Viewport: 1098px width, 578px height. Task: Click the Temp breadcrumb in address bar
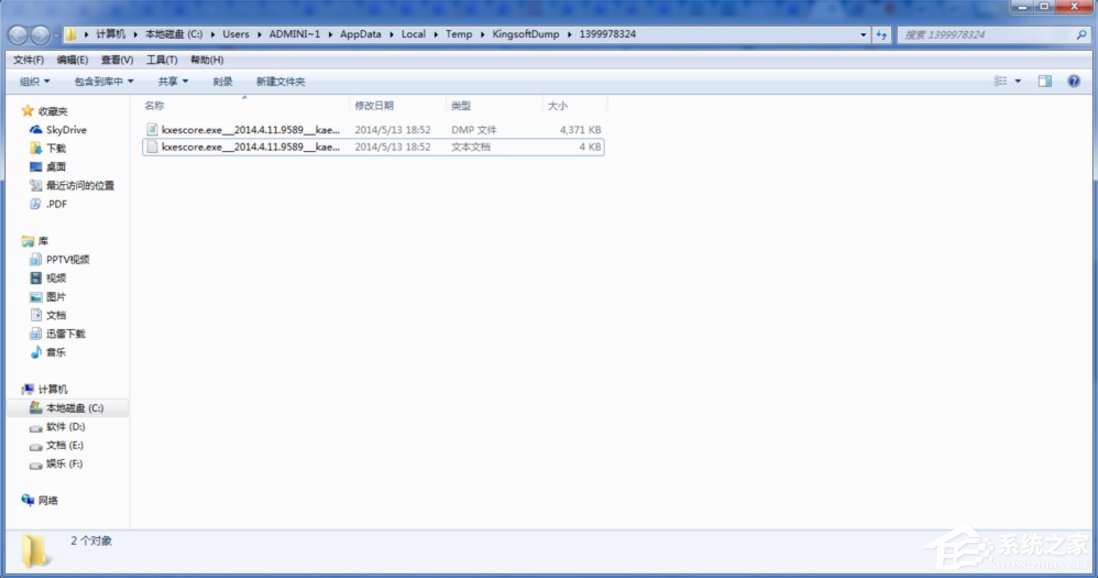coord(459,33)
